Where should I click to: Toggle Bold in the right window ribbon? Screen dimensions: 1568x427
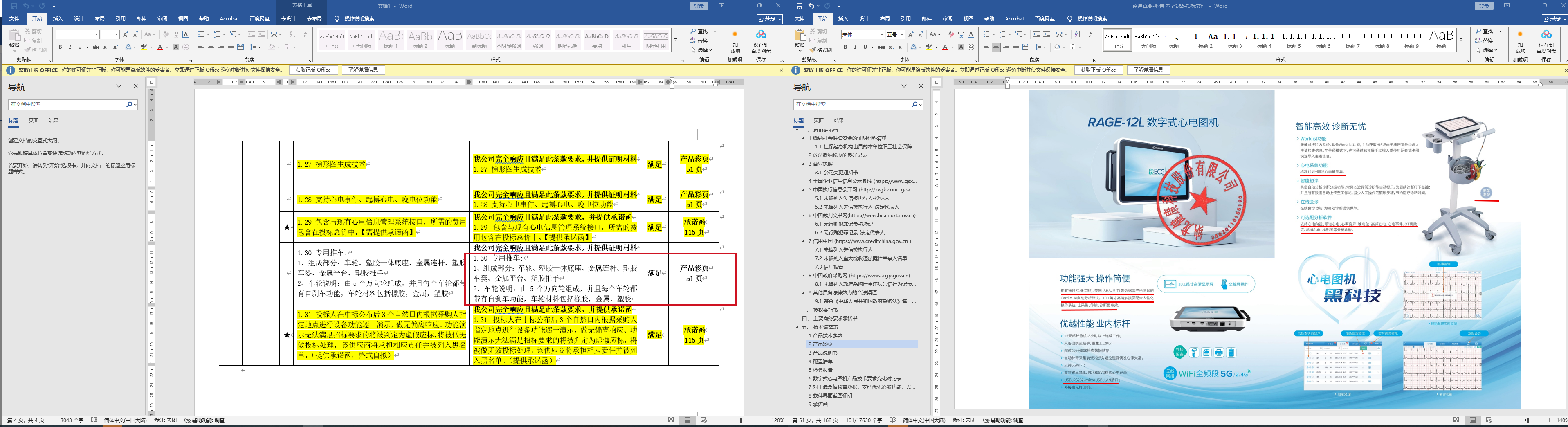(x=845, y=47)
